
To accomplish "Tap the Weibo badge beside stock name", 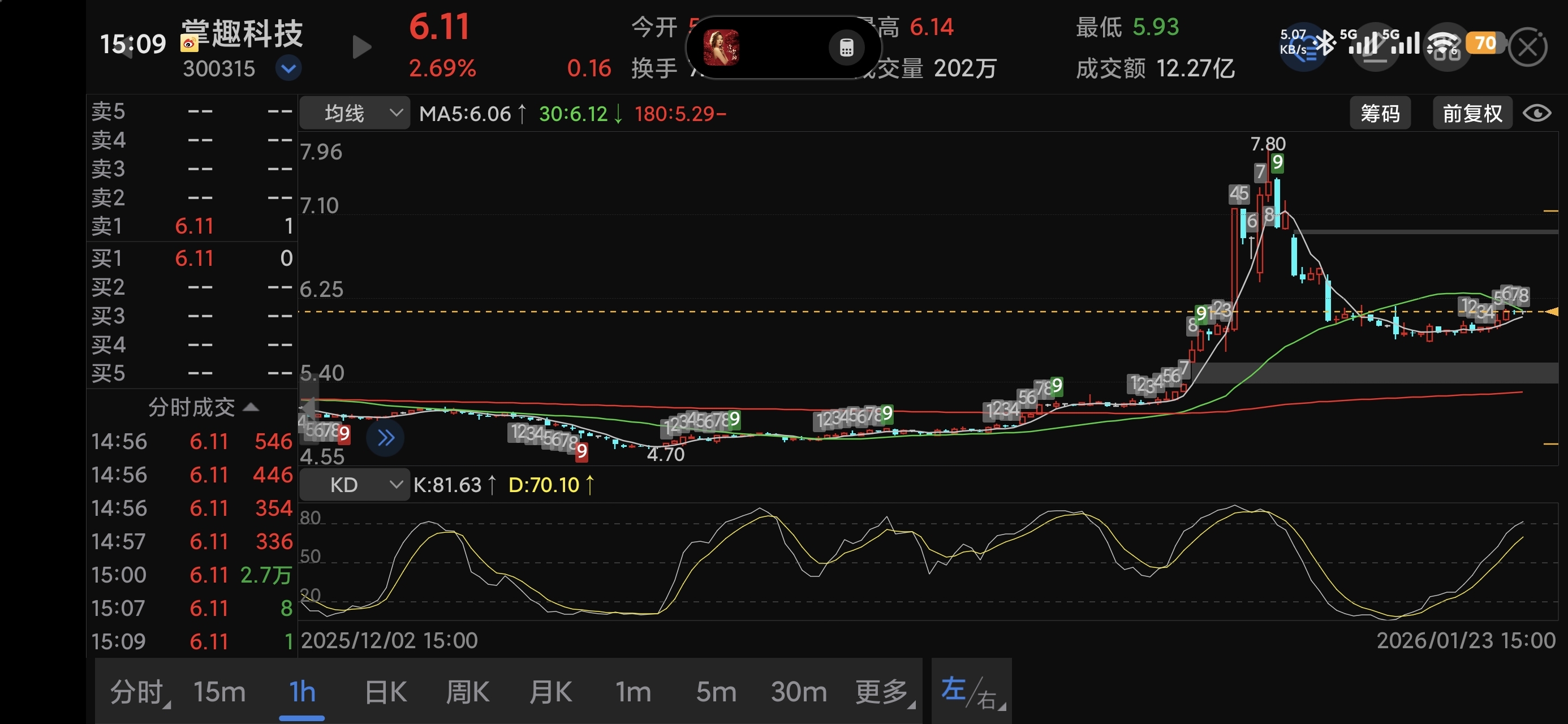I will (x=189, y=42).
